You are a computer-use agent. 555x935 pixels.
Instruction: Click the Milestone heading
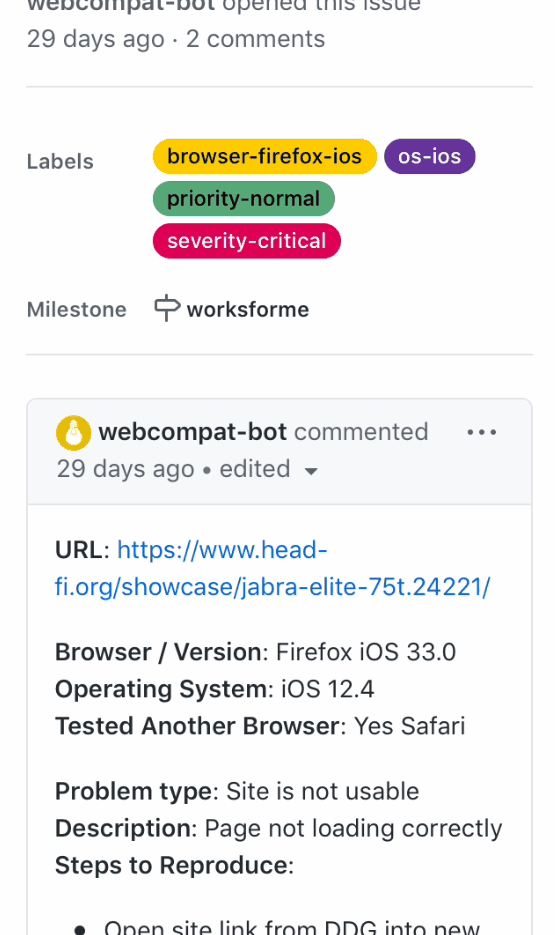pyautogui.click(x=77, y=309)
